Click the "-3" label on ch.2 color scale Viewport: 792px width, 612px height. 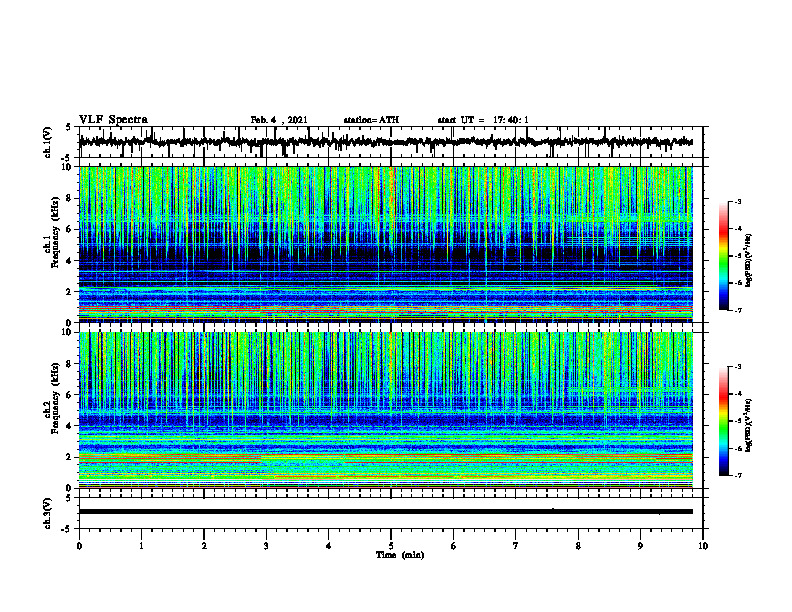click(x=737, y=367)
